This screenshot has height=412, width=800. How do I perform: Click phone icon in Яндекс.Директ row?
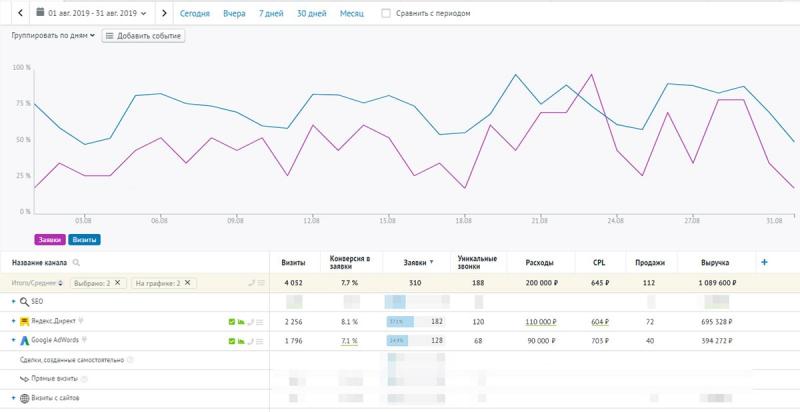coord(251,322)
